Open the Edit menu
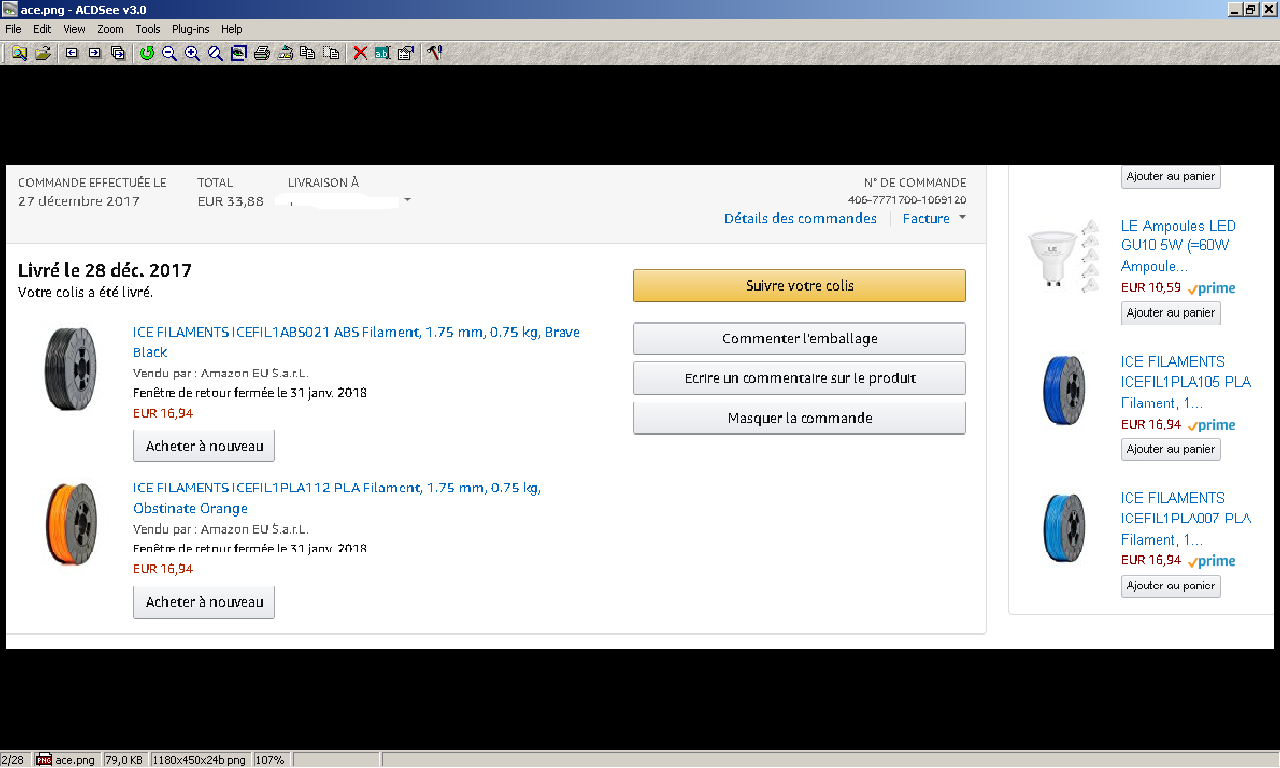1280x768 pixels. pos(42,29)
